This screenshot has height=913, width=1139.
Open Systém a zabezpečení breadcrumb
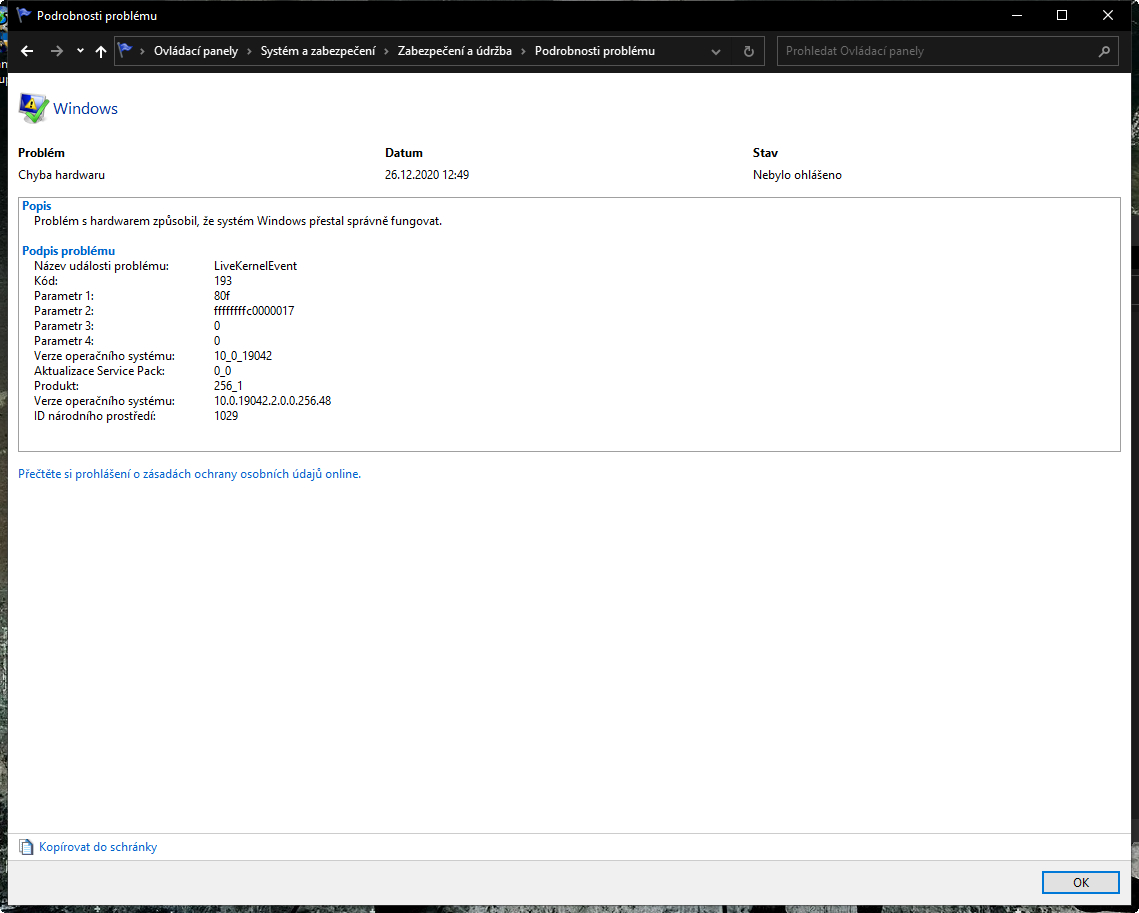[318, 51]
